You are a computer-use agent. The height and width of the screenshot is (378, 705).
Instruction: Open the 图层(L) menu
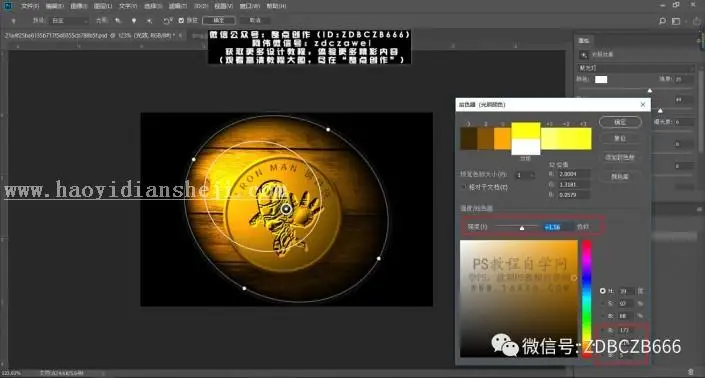(103, 6)
